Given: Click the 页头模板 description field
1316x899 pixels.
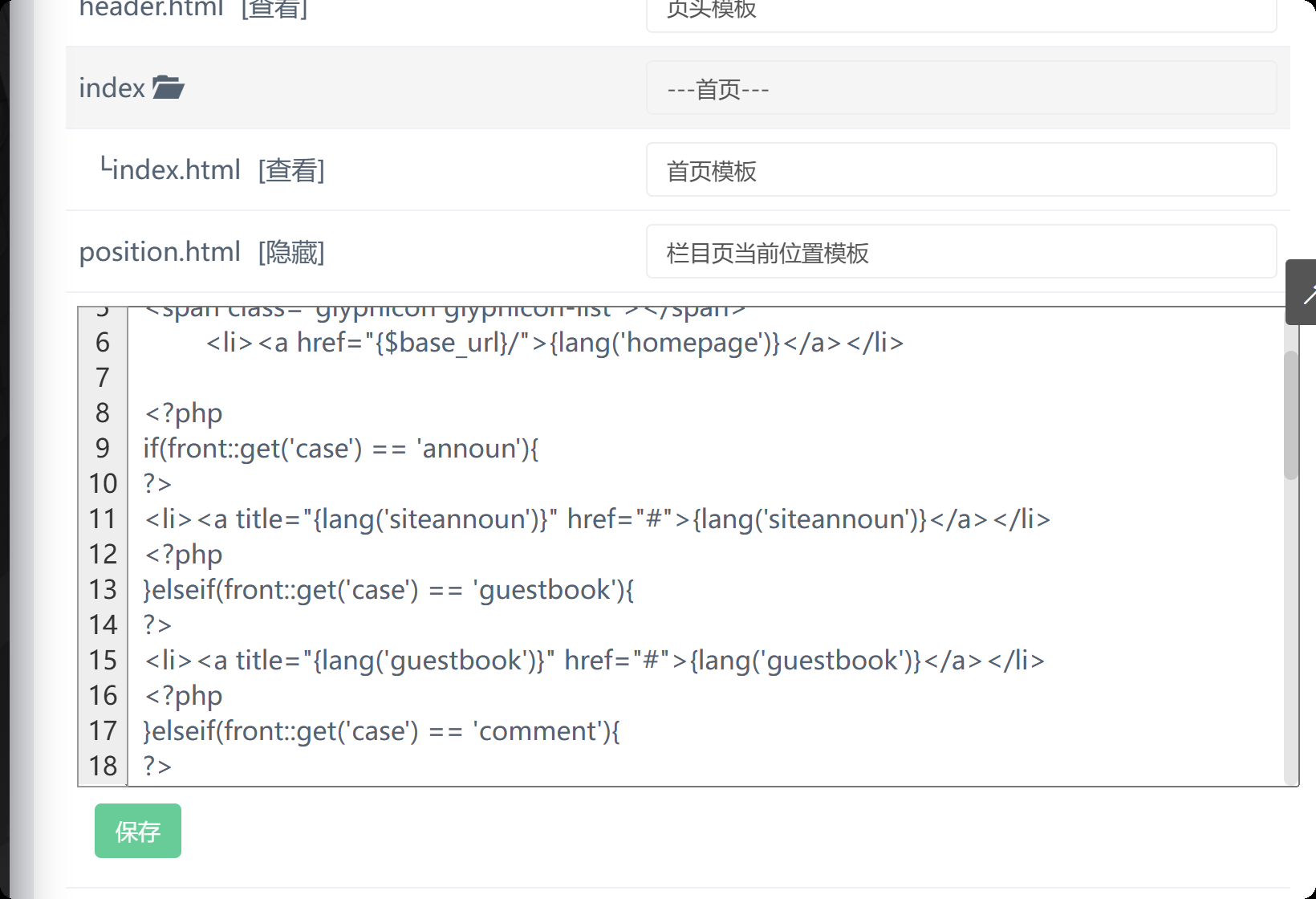Looking at the screenshot, I should click(x=961, y=11).
